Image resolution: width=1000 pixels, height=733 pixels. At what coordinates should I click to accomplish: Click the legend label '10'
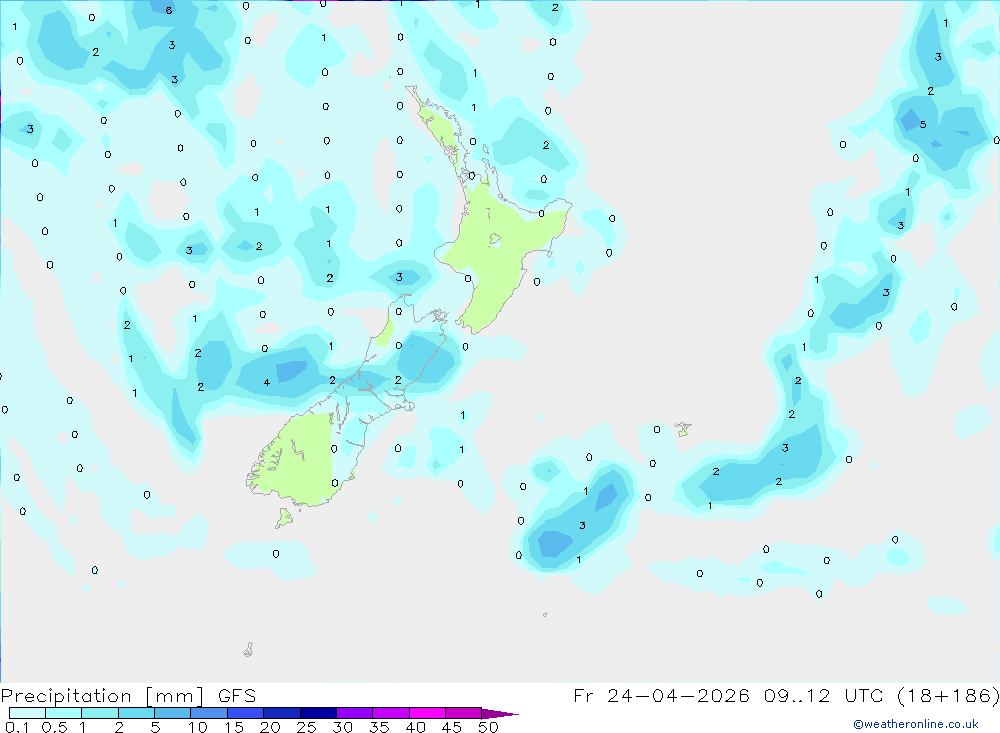pyautogui.click(x=198, y=727)
